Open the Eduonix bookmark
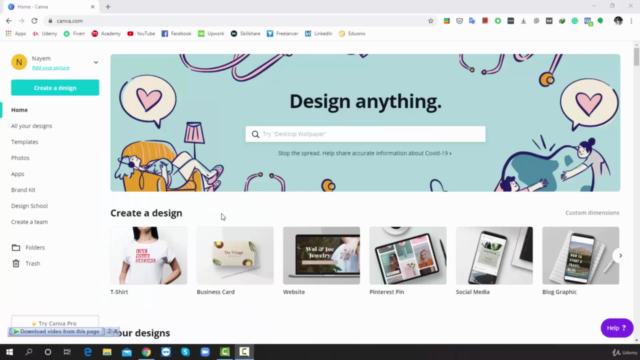 click(352, 33)
